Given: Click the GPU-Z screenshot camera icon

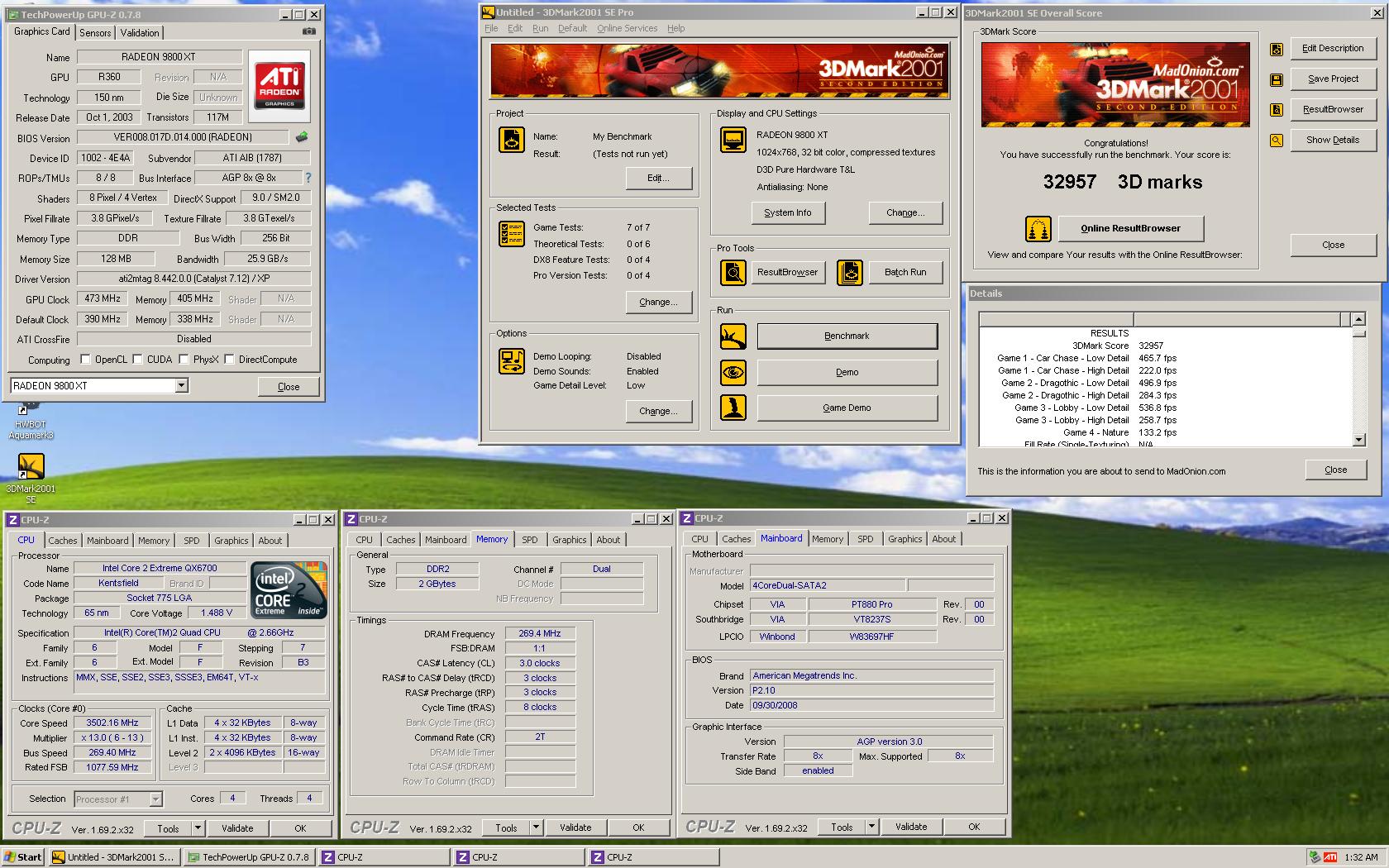Looking at the screenshot, I should [308, 31].
